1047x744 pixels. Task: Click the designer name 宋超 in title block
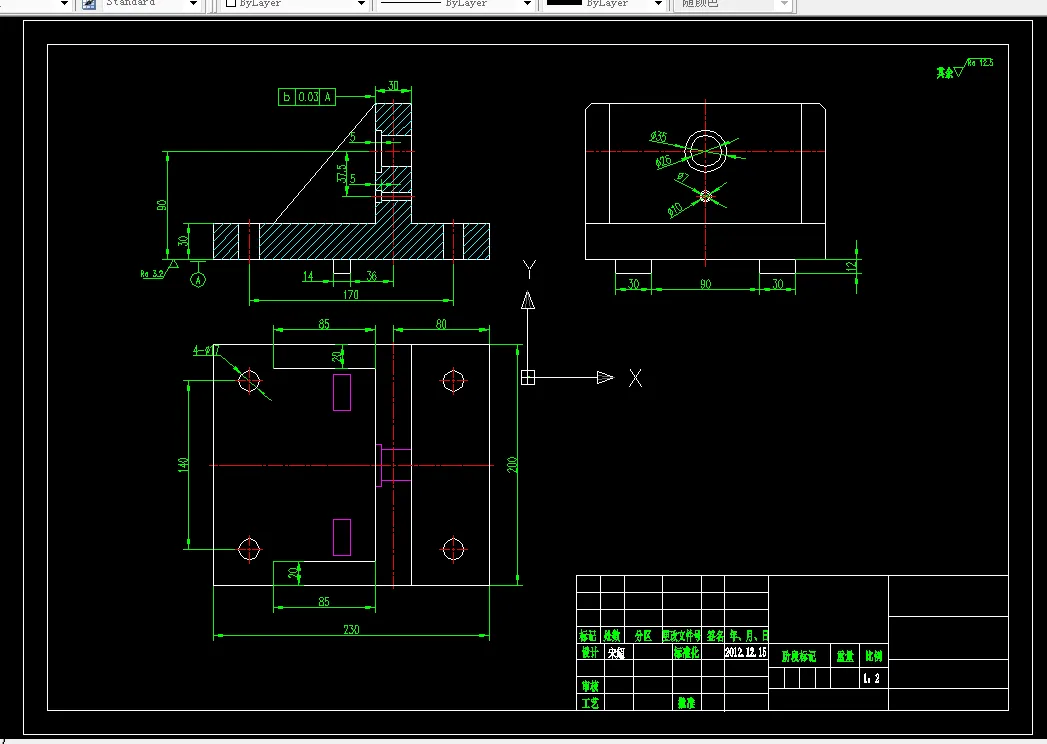pos(616,653)
